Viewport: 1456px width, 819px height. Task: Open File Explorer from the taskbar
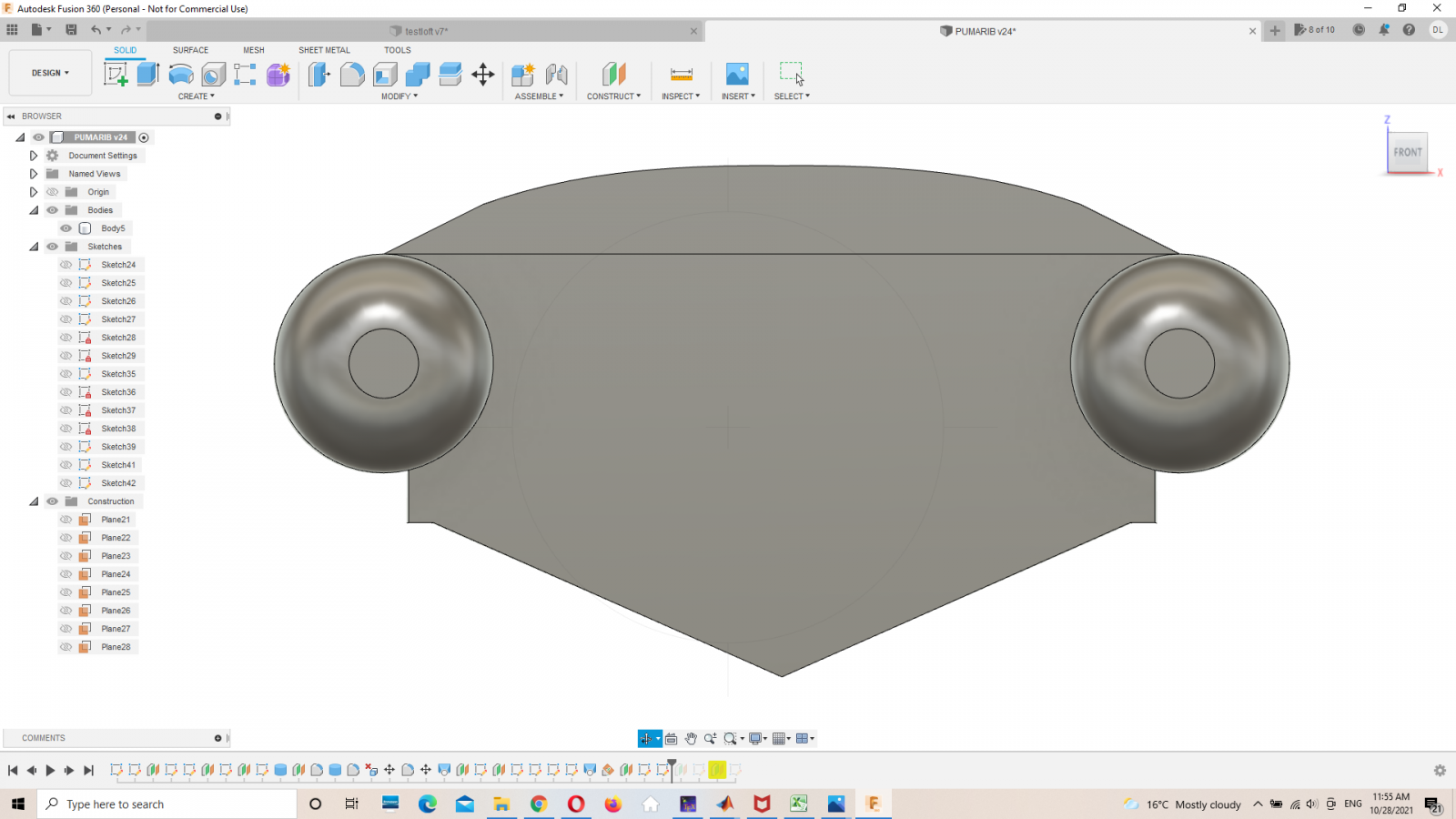click(501, 804)
